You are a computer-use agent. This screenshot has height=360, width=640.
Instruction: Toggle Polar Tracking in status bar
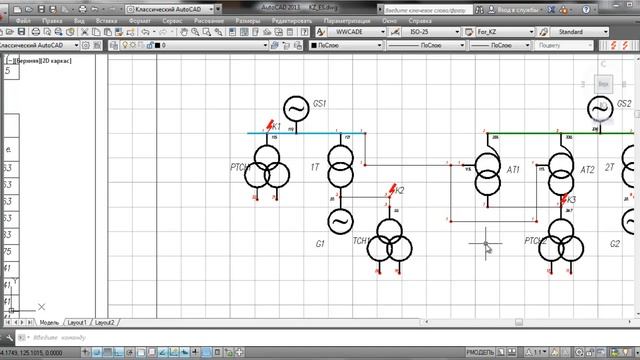[130, 352]
